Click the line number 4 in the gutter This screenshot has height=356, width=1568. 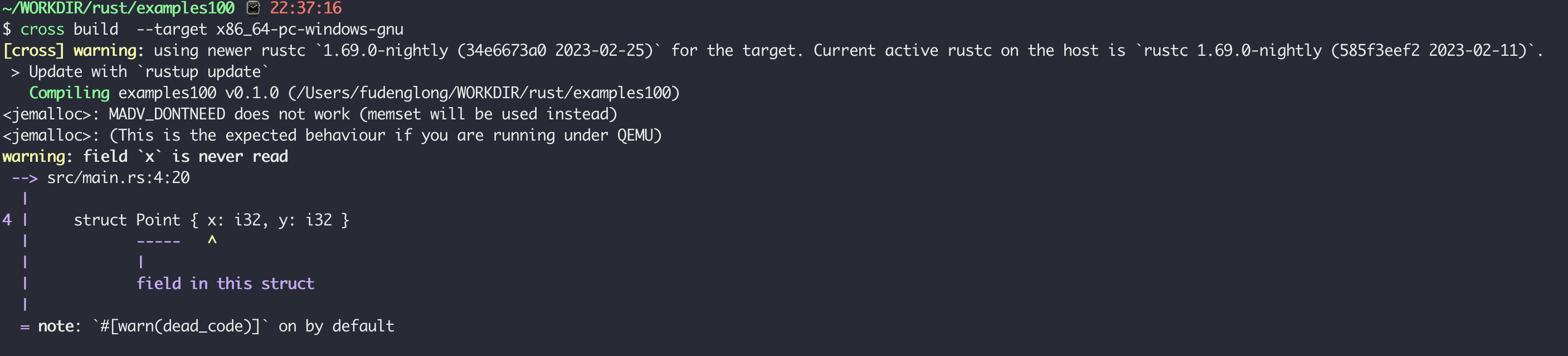(7, 220)
